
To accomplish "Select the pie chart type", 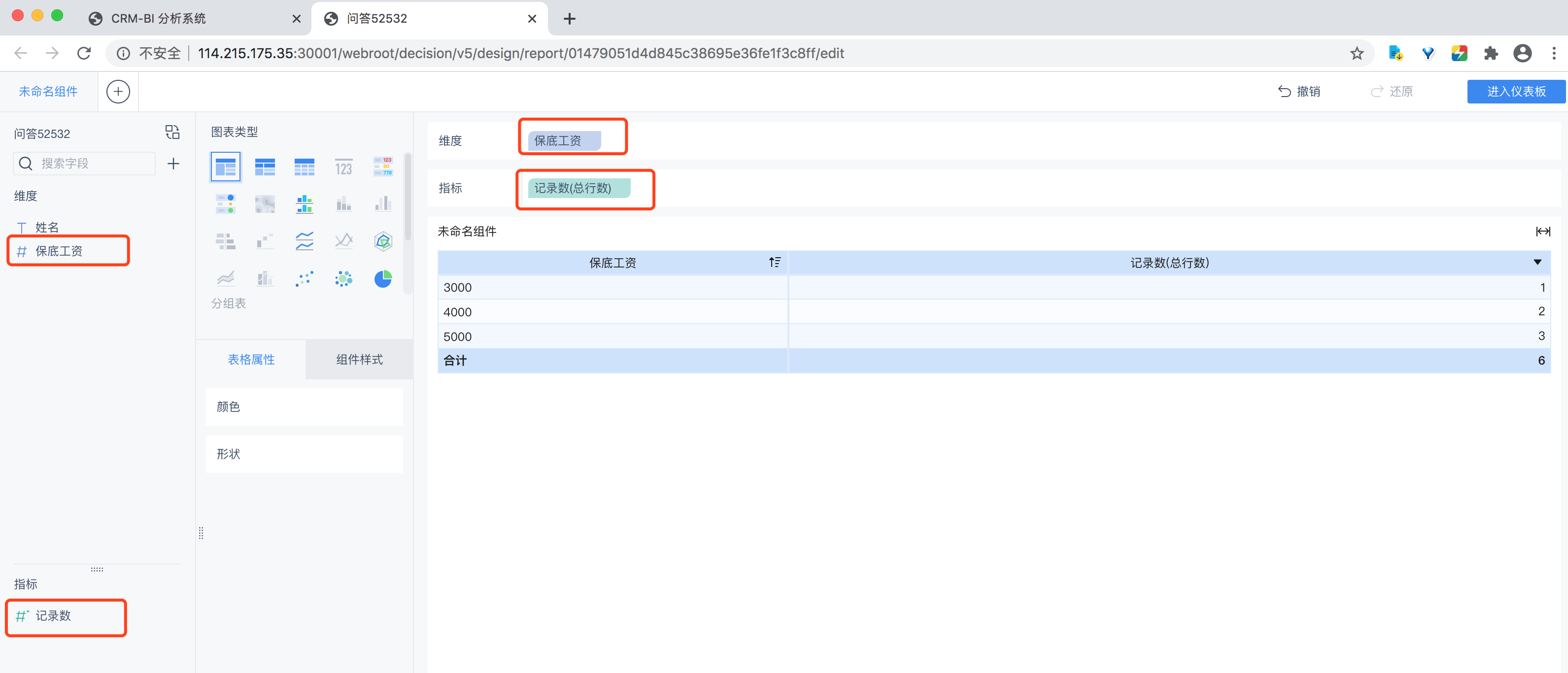I will coord(383,279).
